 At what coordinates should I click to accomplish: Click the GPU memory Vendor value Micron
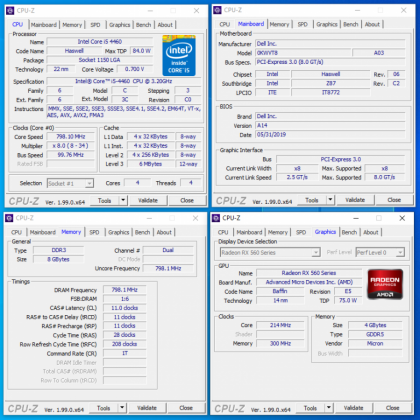(375, 343)
